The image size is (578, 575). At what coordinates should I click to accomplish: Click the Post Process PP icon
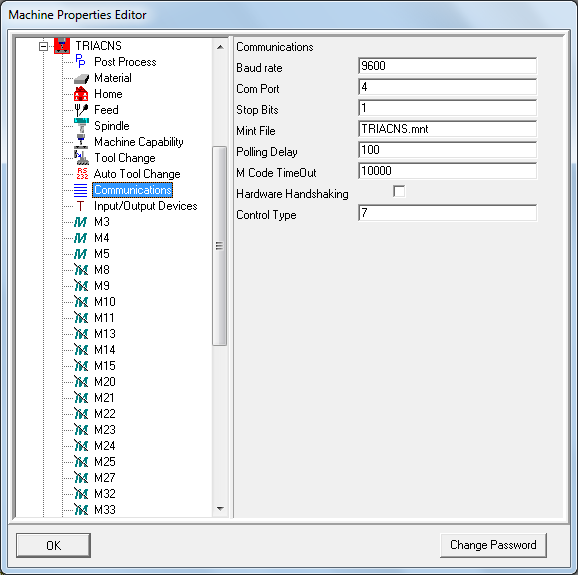pos(81,62)
